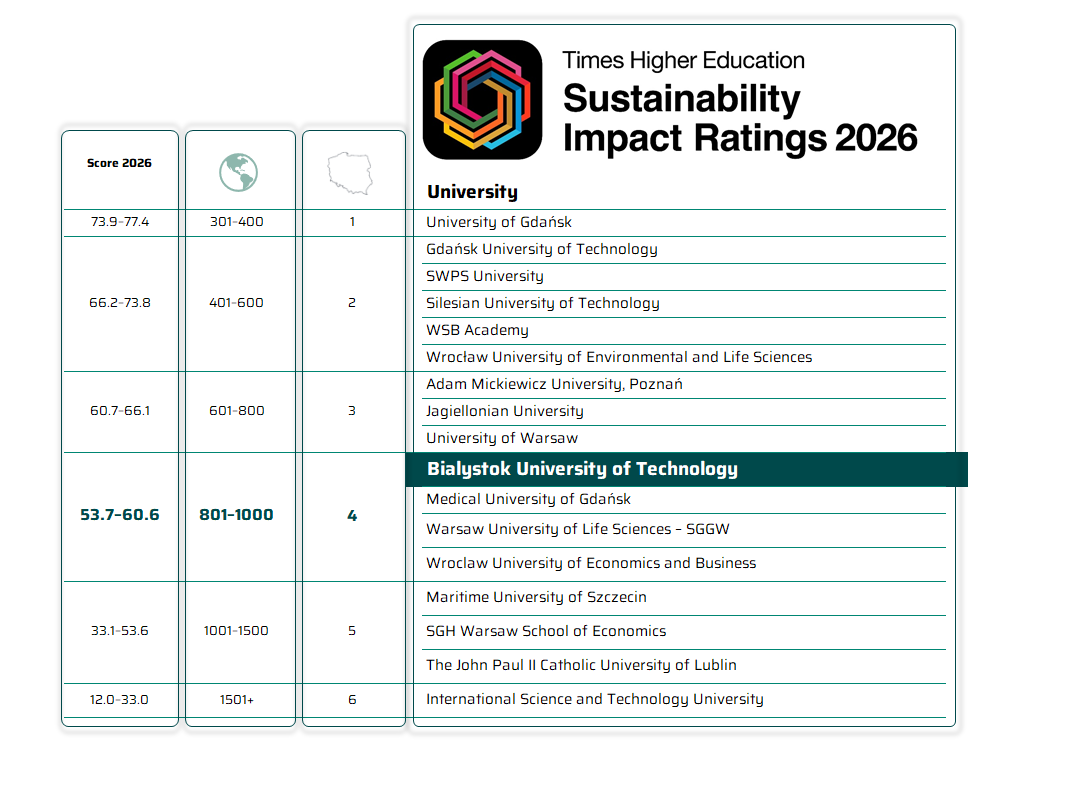Select the score range 60.7–66.1
Viewport: 1090px width, 799px height.
coord(120,410)
